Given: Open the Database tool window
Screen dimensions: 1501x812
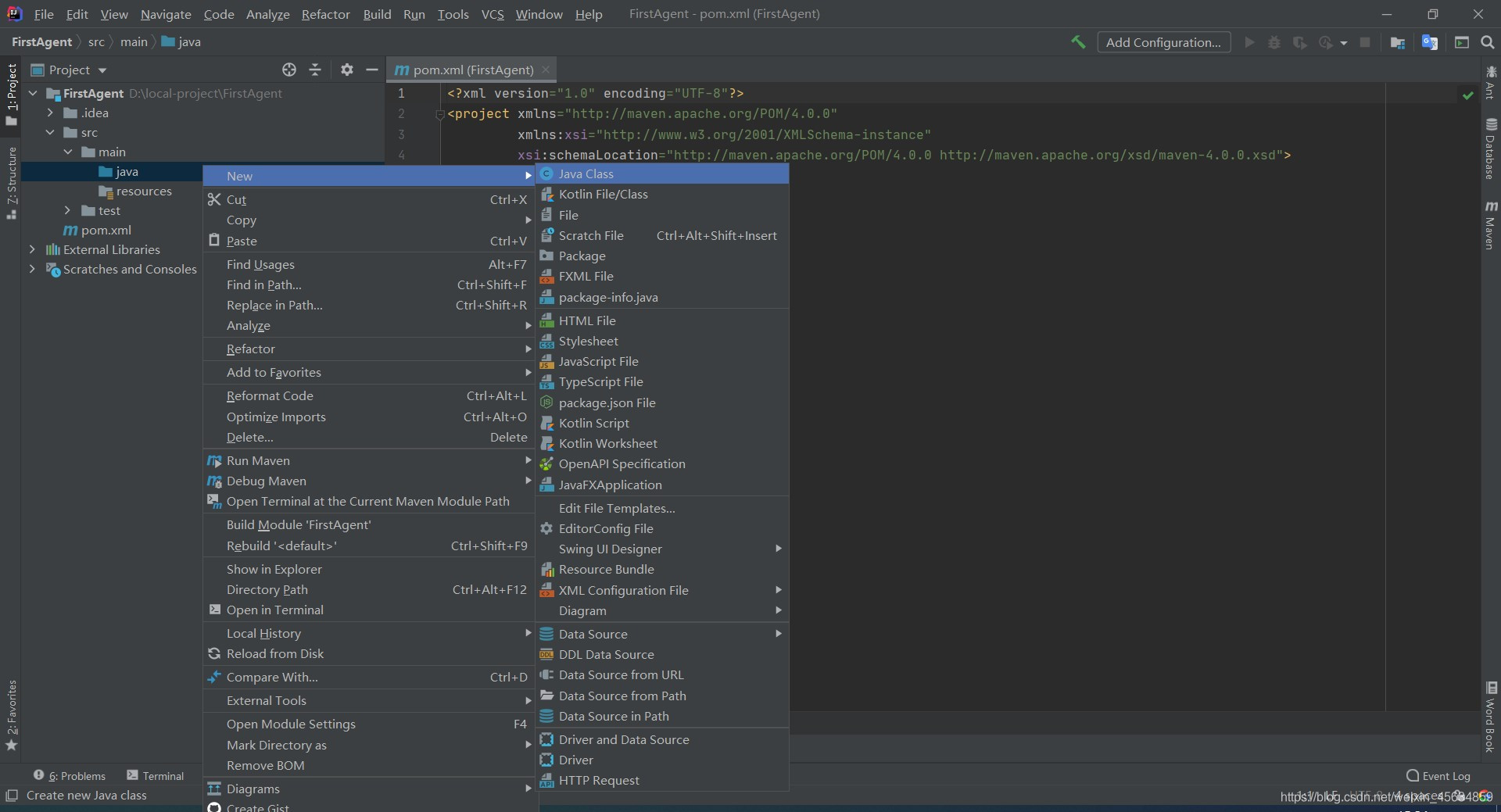Looking at the screenshot, I should click(x=1491, y=148).
